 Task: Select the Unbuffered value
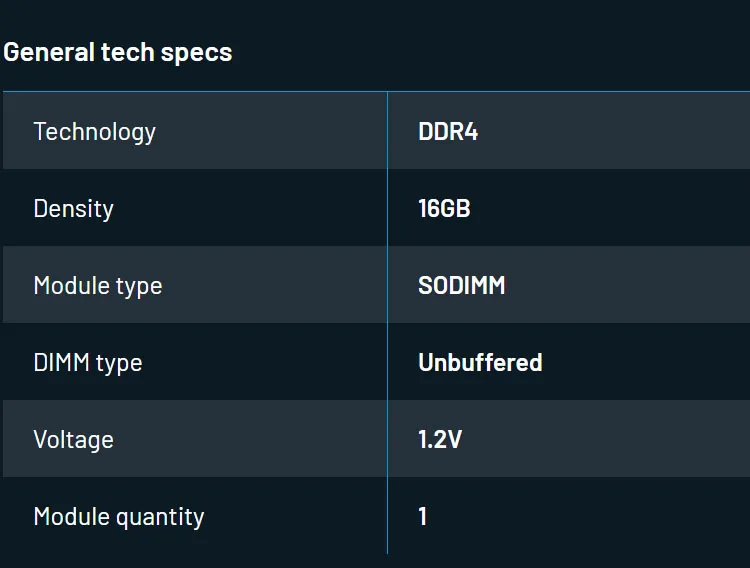tap(480, 363)
